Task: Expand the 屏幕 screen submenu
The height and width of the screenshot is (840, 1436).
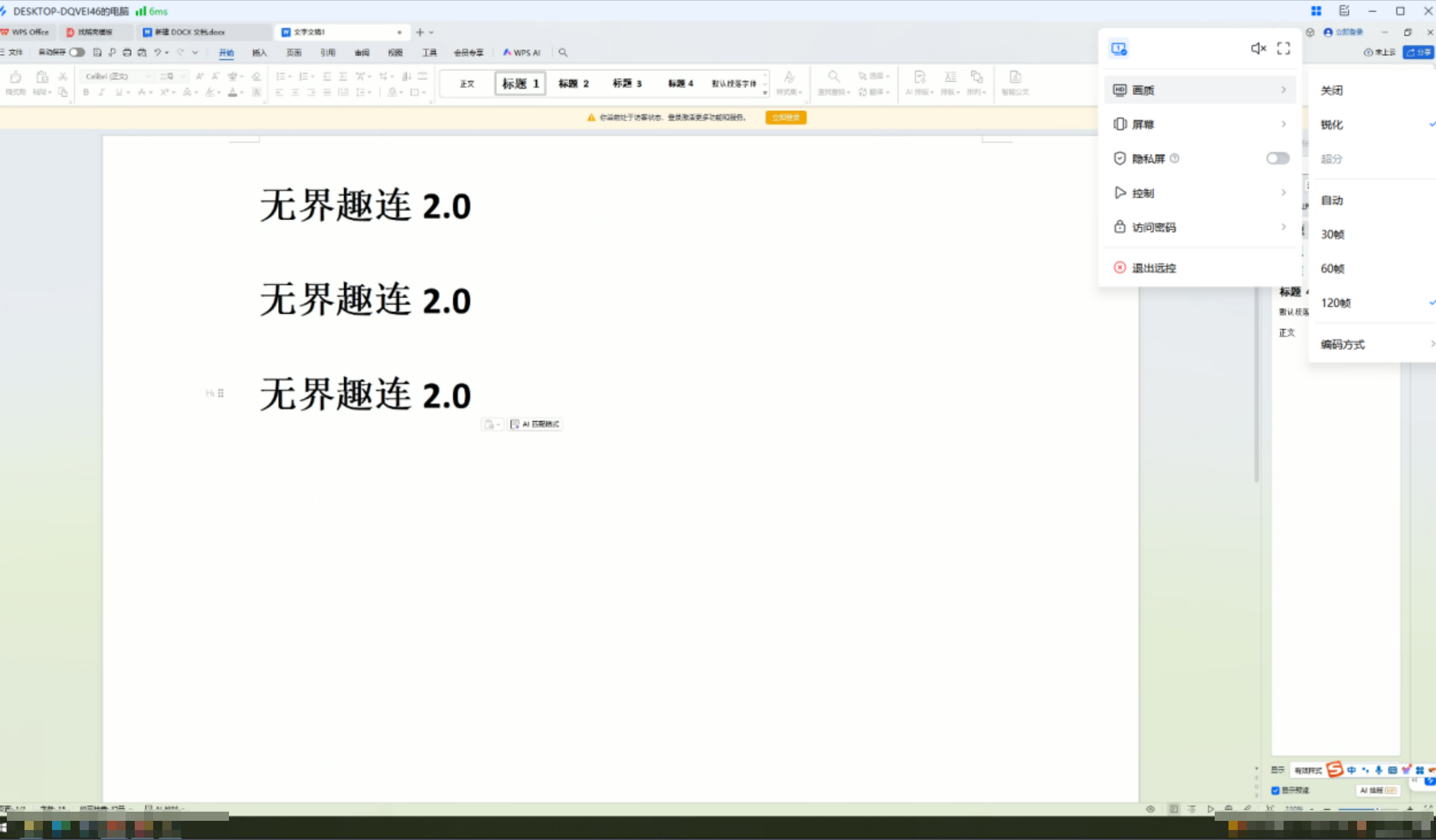Action: (1199, 124)
